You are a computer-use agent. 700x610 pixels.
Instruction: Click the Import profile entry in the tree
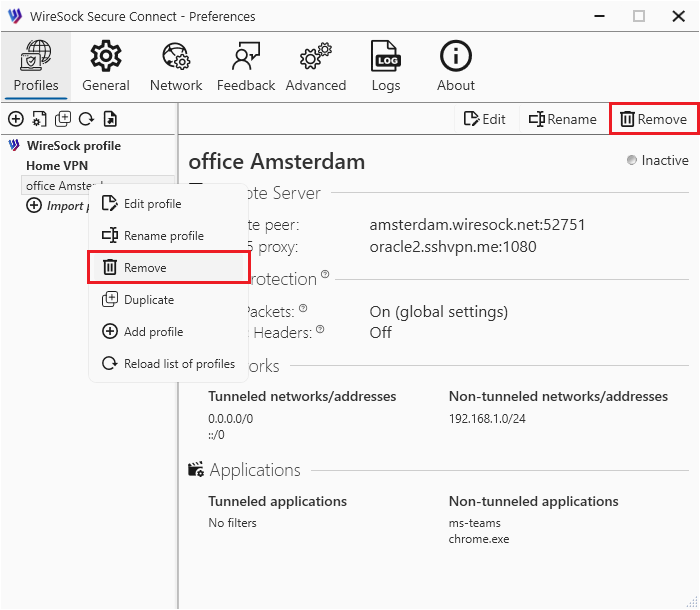[58, 205]
